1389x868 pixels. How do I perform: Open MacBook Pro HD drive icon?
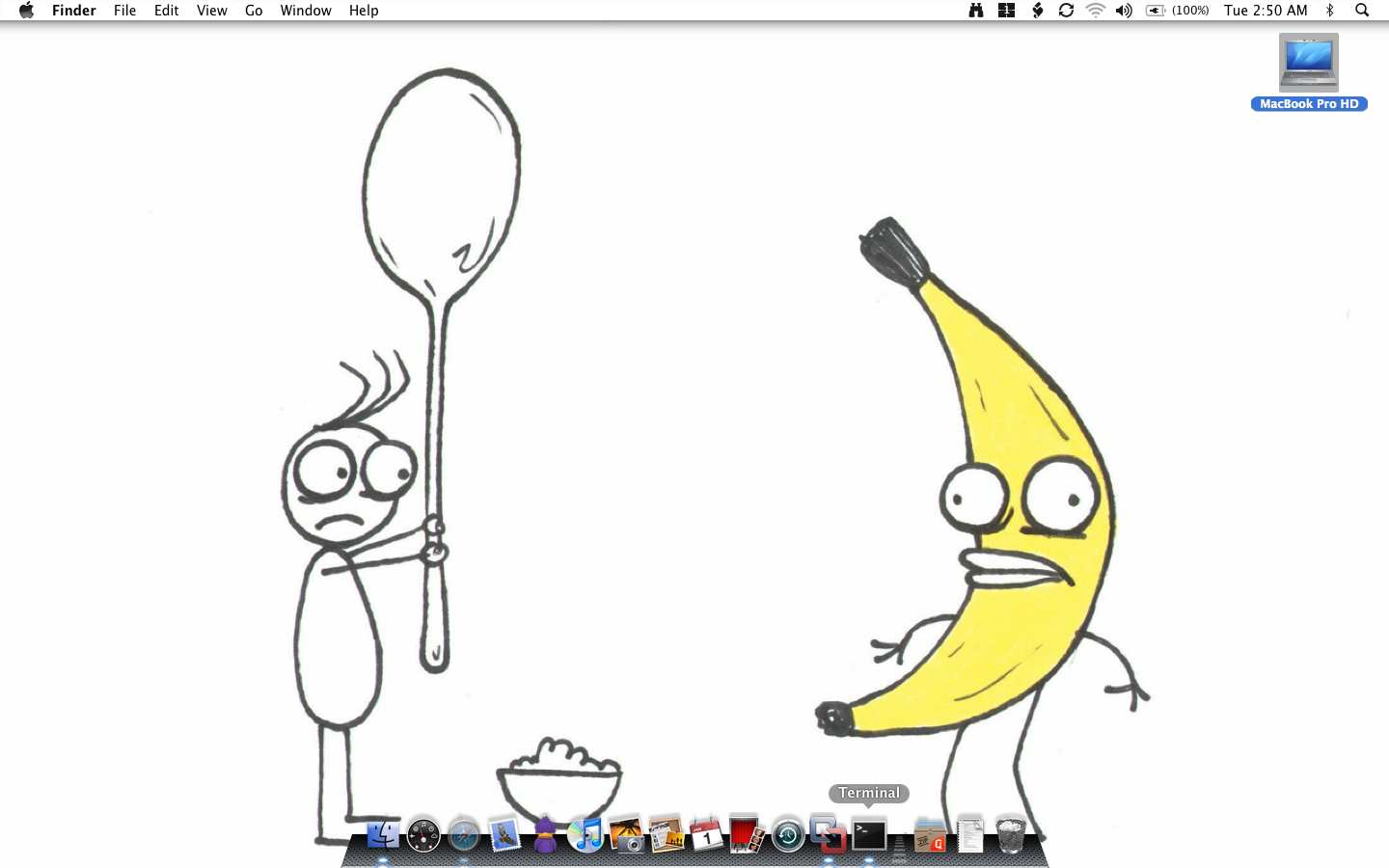click(1309, 63)
